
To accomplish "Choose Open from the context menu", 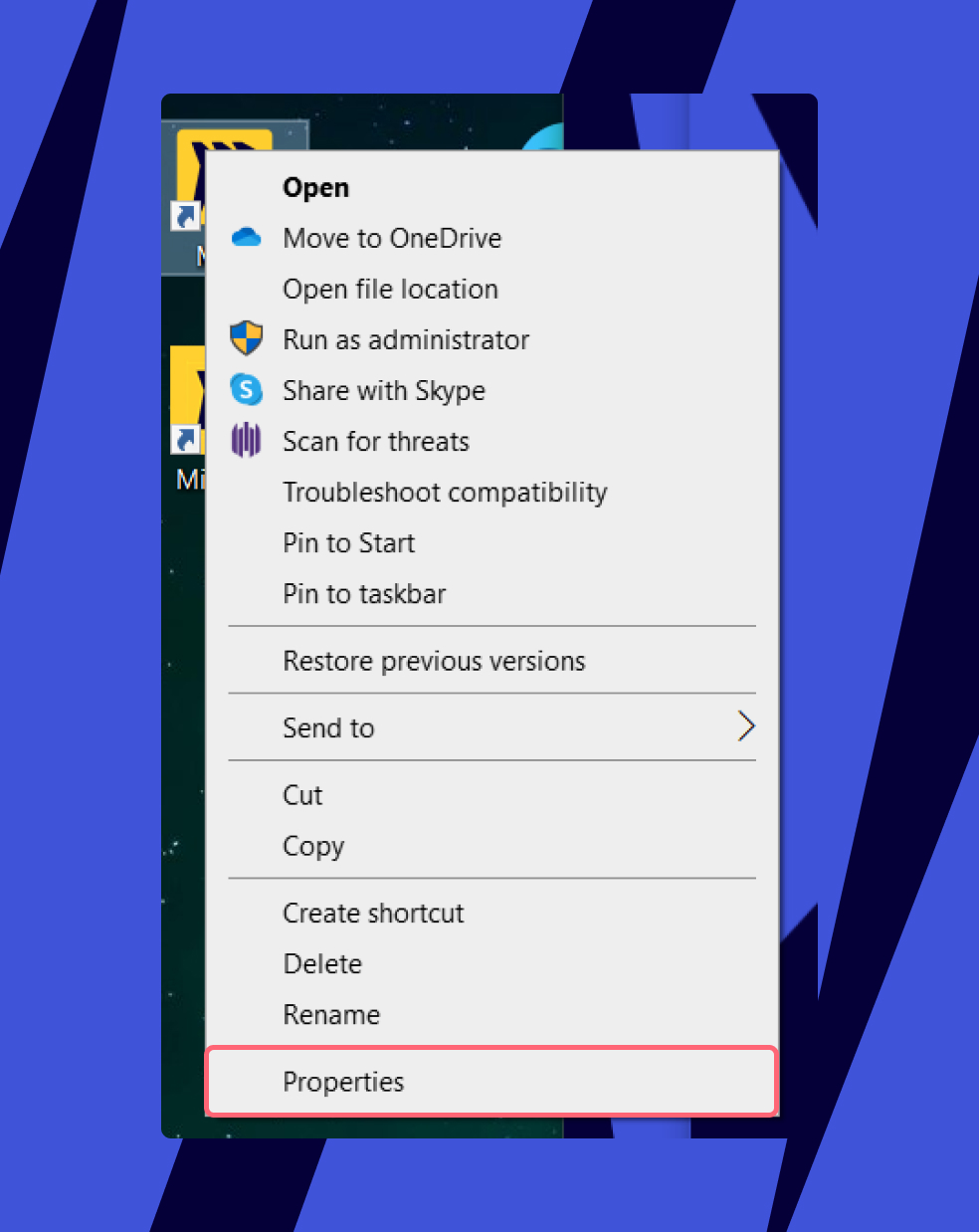I will [315, 188].
